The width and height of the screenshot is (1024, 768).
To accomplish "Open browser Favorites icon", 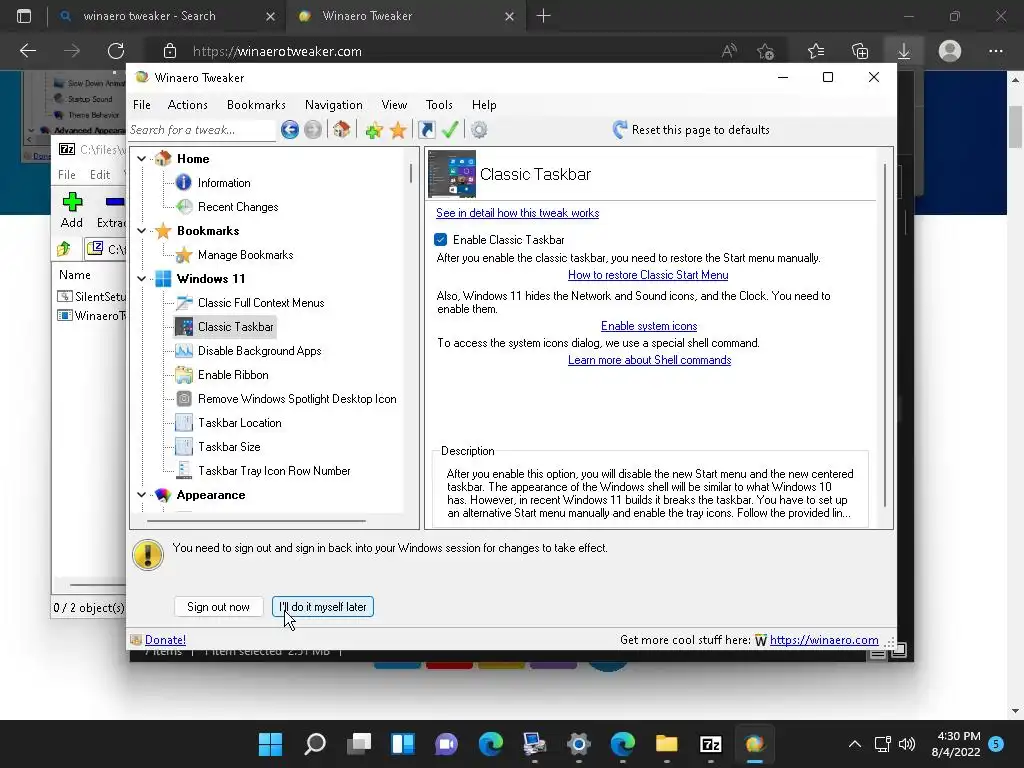I will pyautogui.click(x=816, y=51).
